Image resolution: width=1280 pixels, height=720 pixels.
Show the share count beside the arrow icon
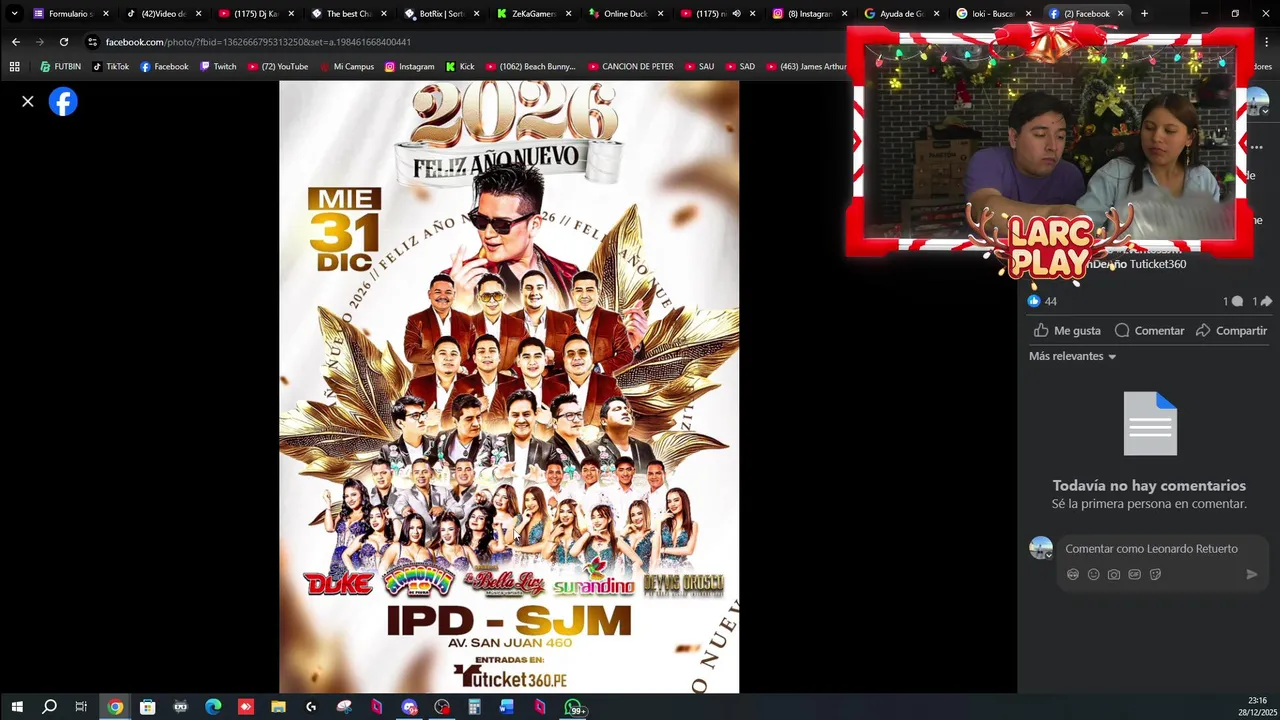pos(1262,301)
